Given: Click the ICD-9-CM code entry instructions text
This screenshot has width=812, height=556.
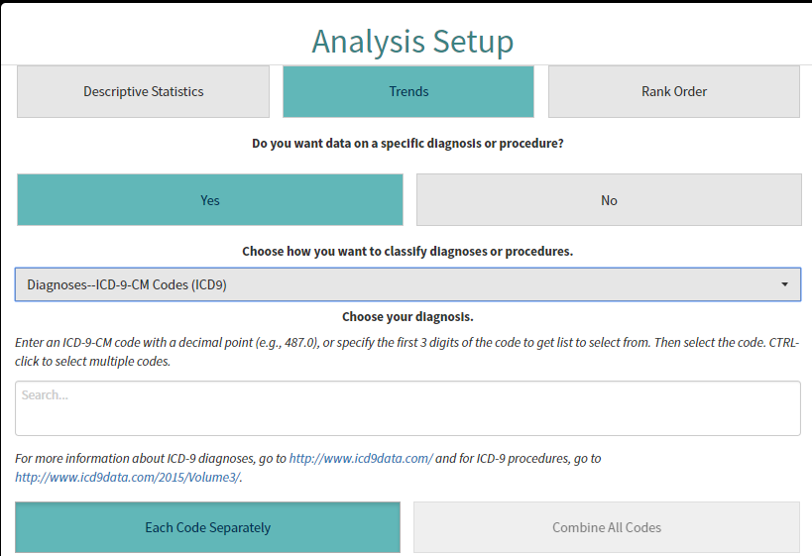Looking at the screenshot, I should [x=300, y=342].
